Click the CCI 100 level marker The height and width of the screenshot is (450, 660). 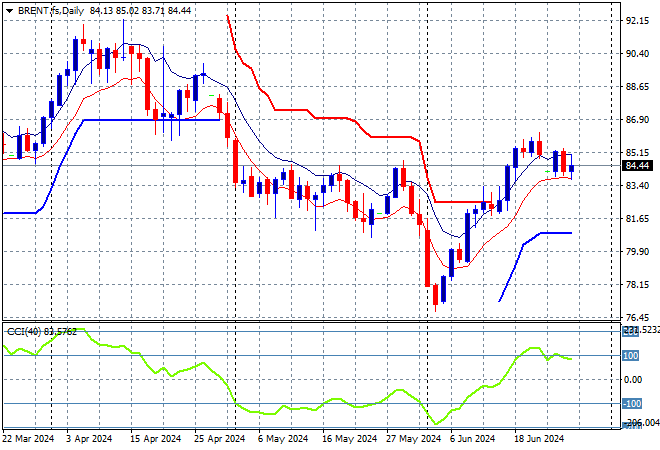coord(631,356)
